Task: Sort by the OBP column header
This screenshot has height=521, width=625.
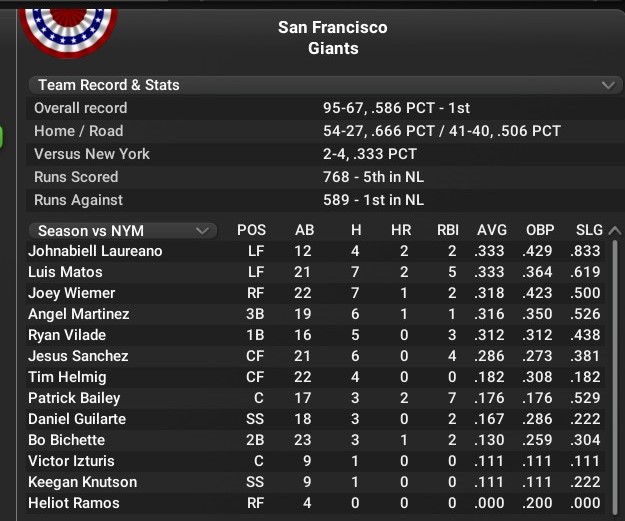Action: (x=540, y=230)
